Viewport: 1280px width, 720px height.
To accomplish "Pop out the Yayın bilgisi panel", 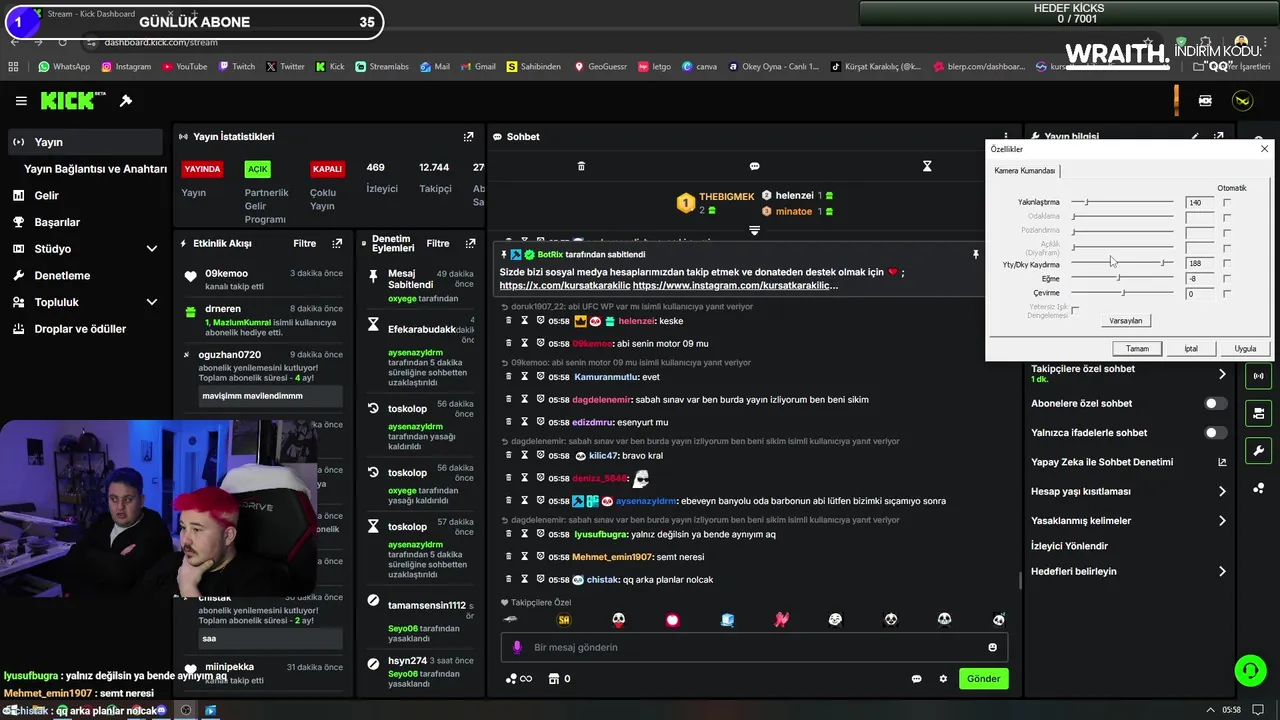I will [1218, 137].
